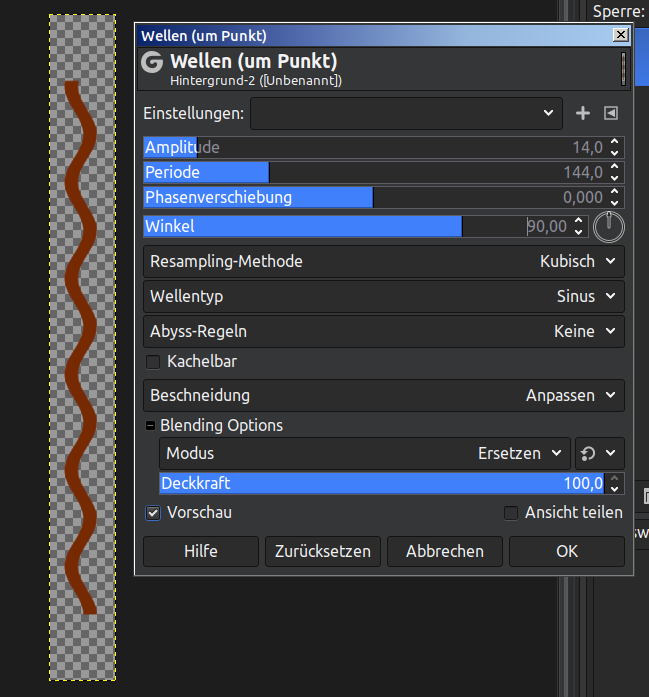Image resolution: width=649 pixels, height=697 pixels.
Task: Click the Zurücksetzen button
Action: click(x=323, y=551)
